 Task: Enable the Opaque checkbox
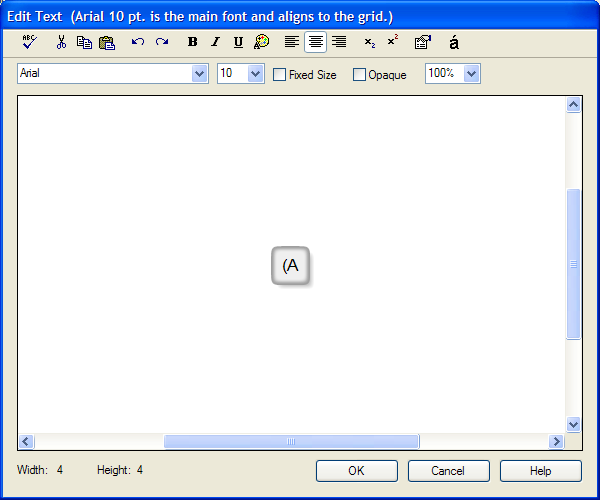coord(360,75)
